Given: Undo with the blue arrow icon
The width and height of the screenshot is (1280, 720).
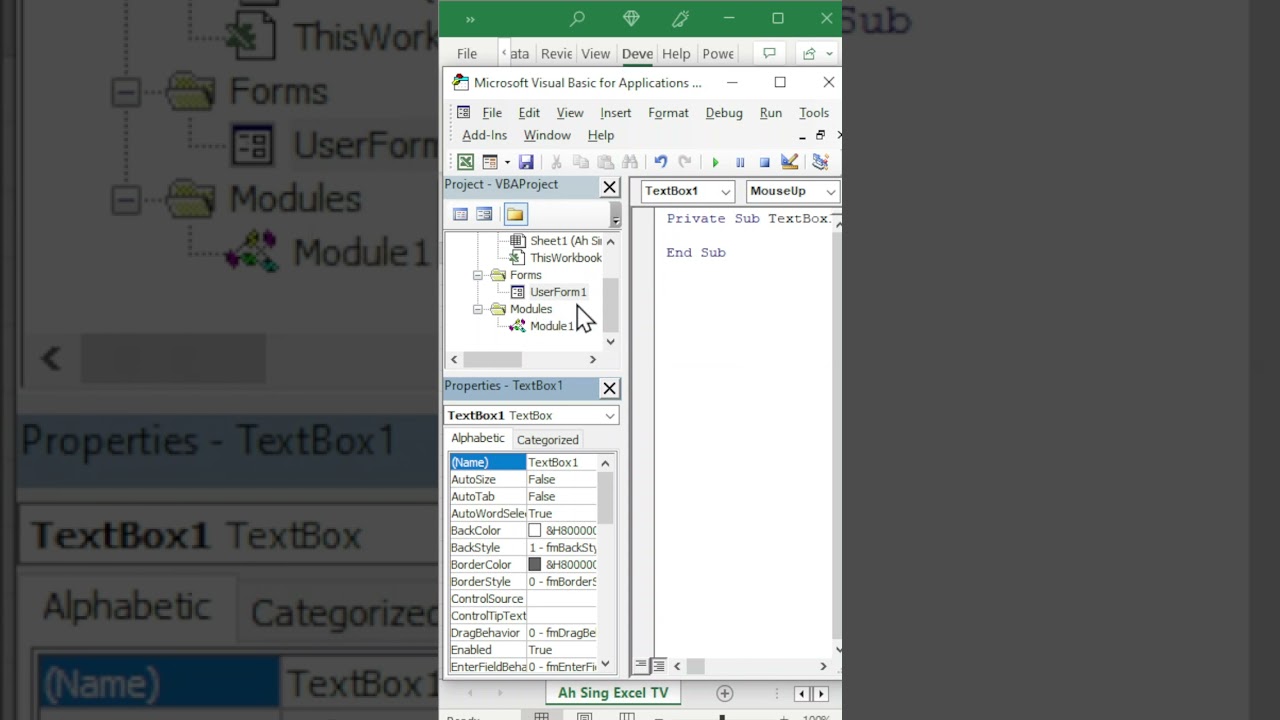Looking at the screenshot, I should (x=661, y=162).
